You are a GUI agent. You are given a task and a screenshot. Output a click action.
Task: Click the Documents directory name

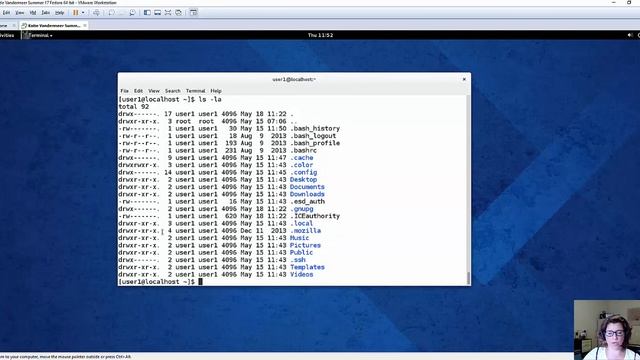pyautogui.click(x=307, y=187)
